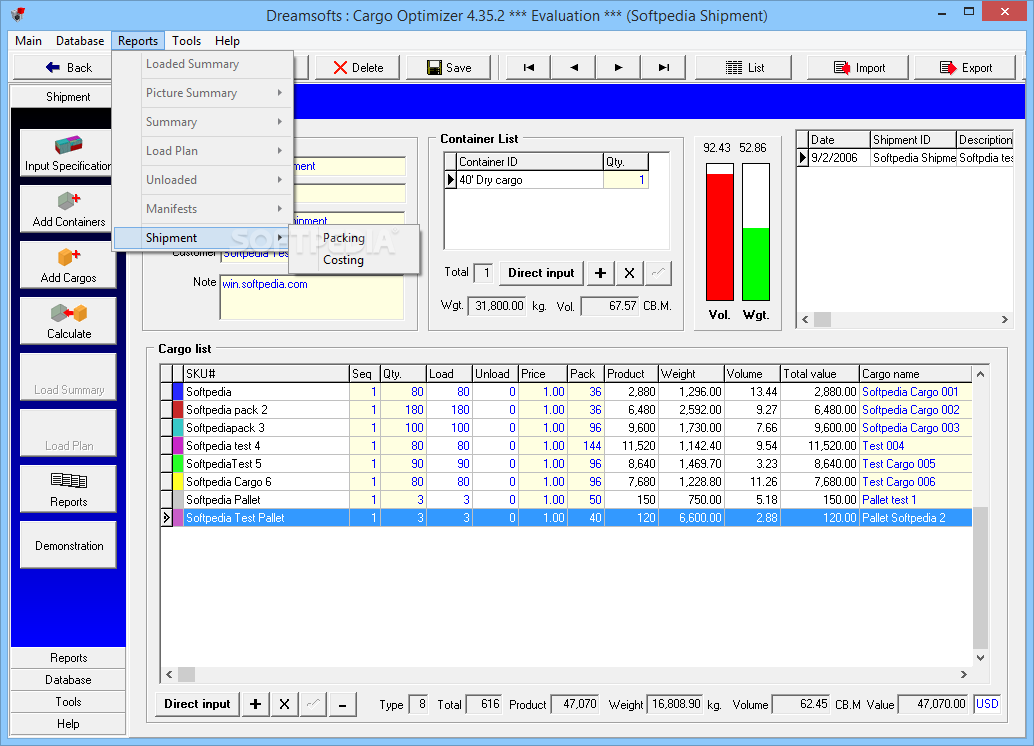The width and height of the screenshot is (1034, 746).
Task: Go to the previous record
Action: tap(573, 67)
